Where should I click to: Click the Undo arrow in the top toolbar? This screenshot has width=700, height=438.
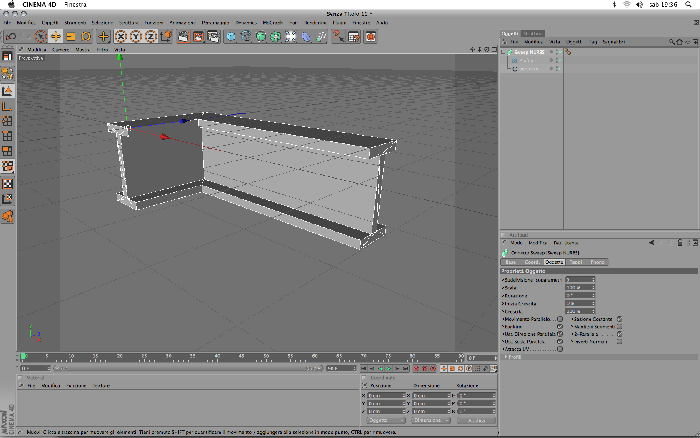click(11, 36)
